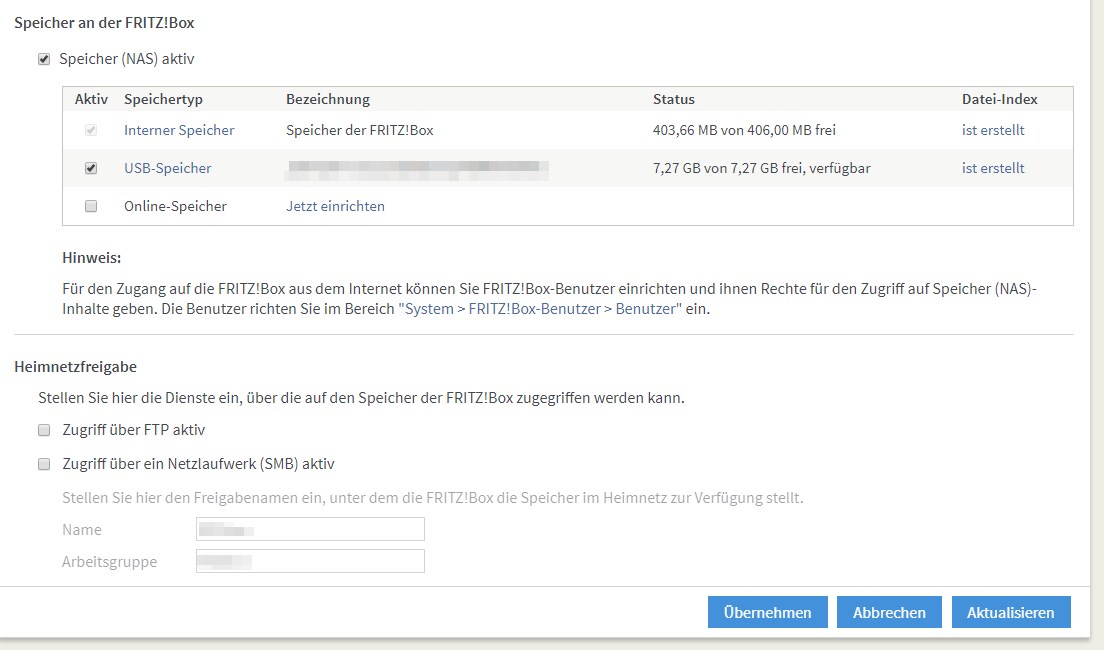Click the Hinweis: label
The width and height of the screenshot is (1104, 650).
(x=92, y=258)
